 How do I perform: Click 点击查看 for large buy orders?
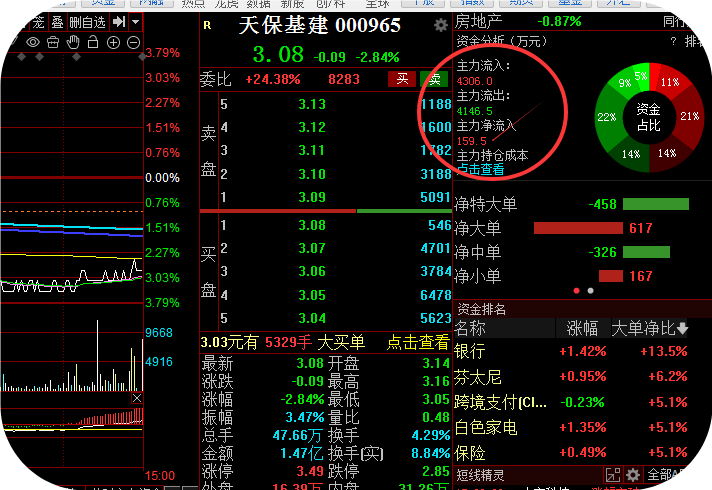tap(417, 342)
